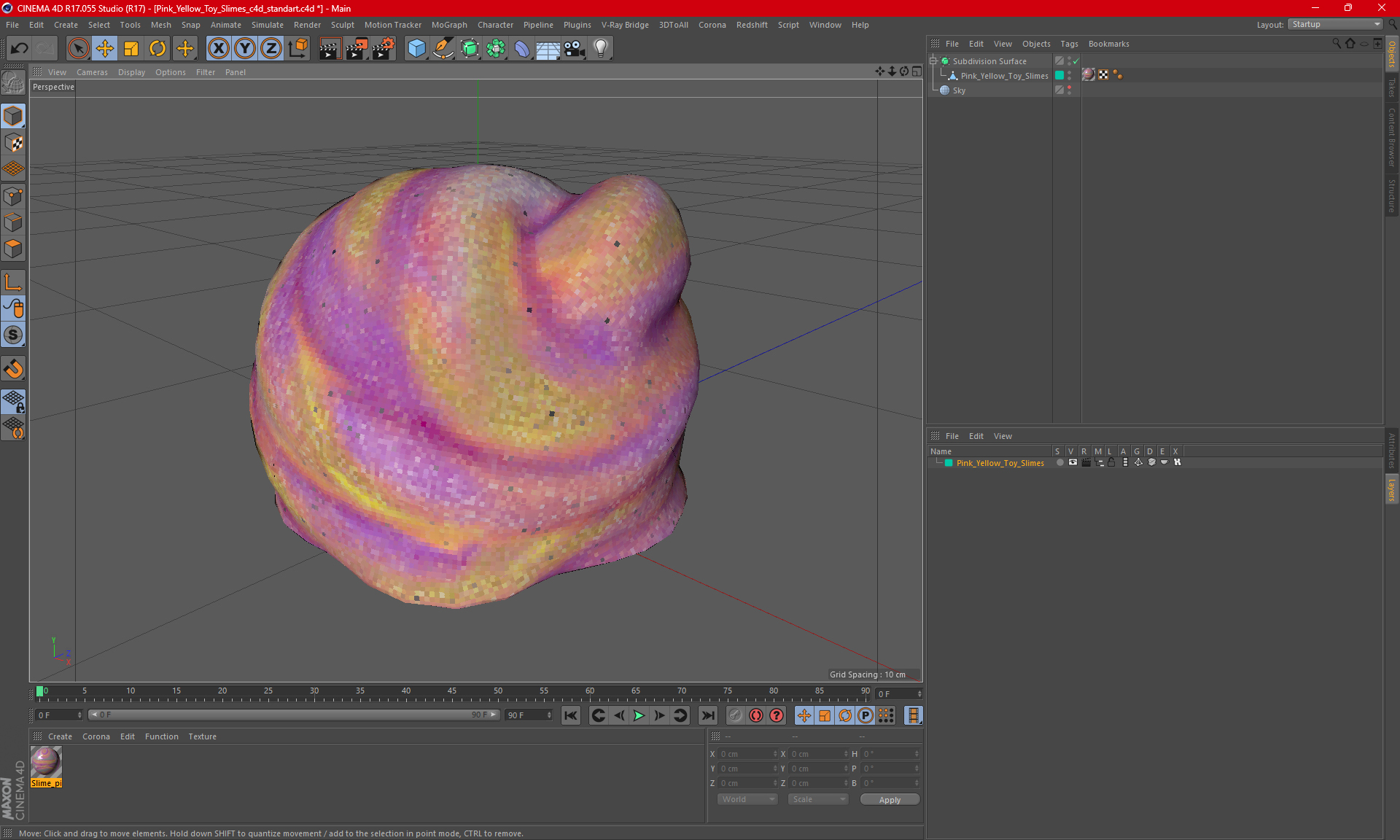Toggle Subdivision Surface enable checkmark

point(1076,61)
